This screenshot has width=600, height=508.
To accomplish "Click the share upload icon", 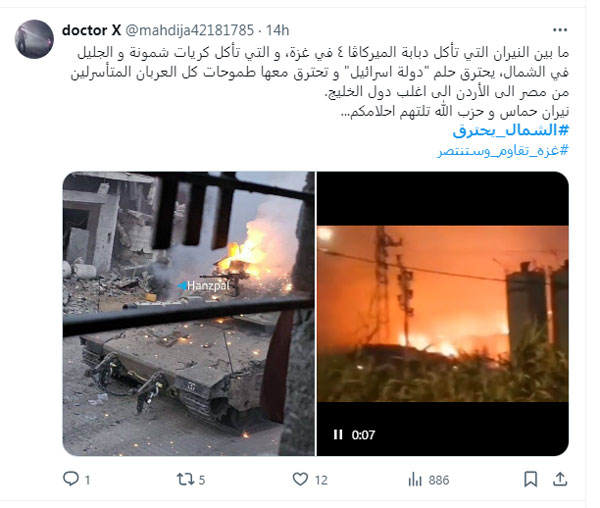I will pos(560,479).
